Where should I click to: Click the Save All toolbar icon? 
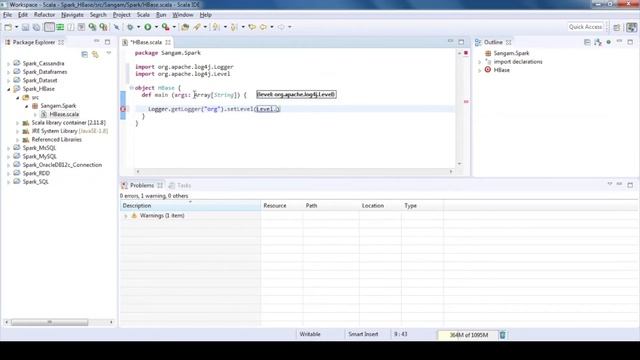coord(36,27)
